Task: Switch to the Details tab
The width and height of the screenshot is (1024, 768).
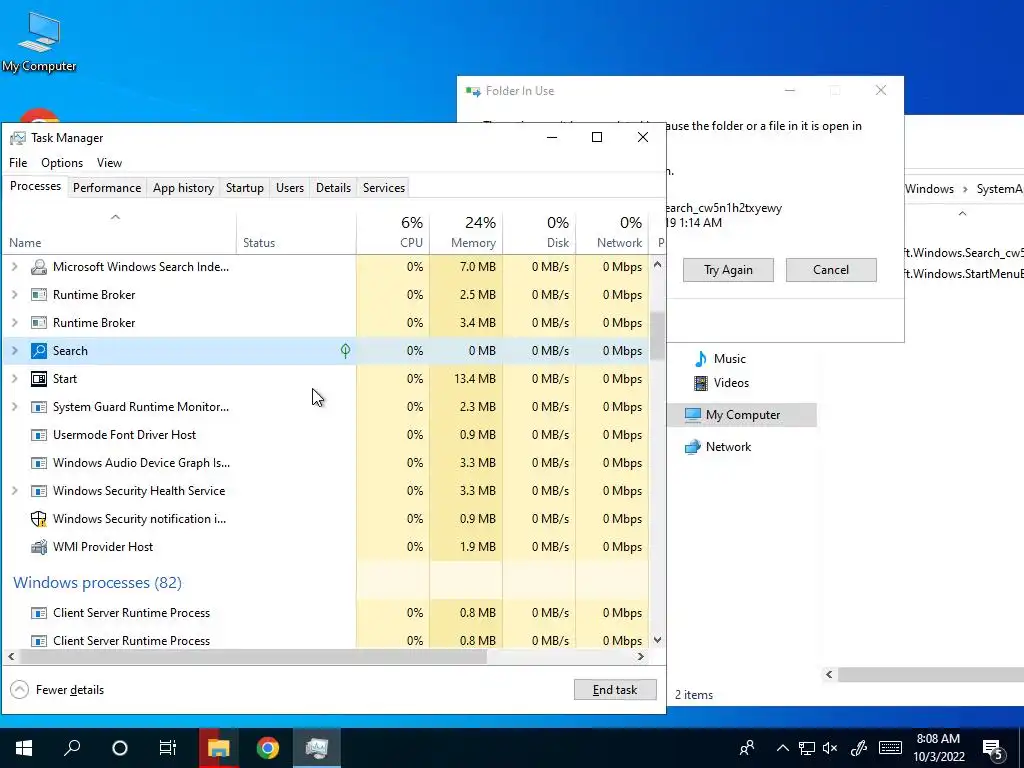Action: coord(334,187)
